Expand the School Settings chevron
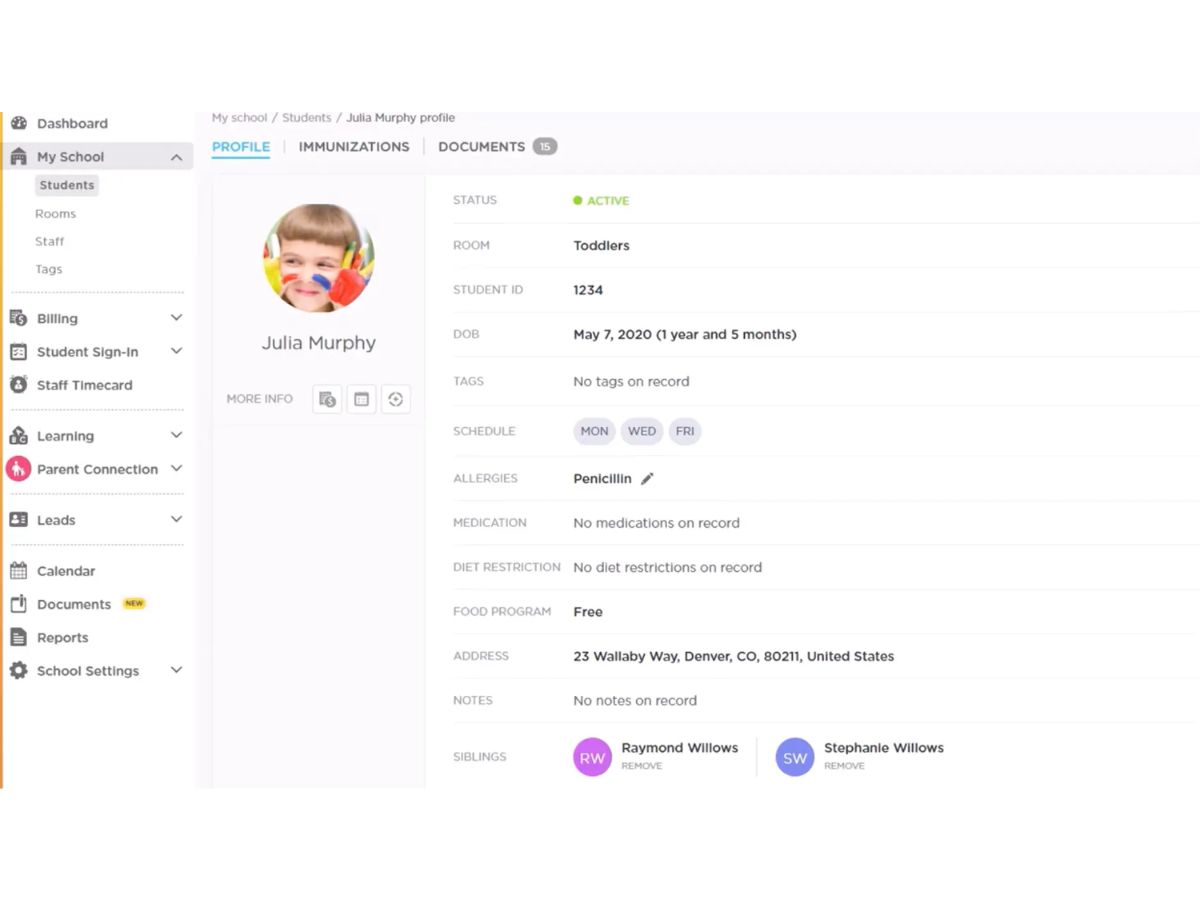This screenshot has width=1200, height=900. [176, 671]
